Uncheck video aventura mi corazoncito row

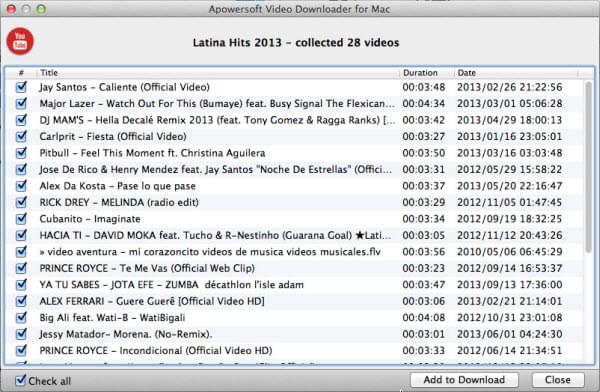click(x=21, y=252)
